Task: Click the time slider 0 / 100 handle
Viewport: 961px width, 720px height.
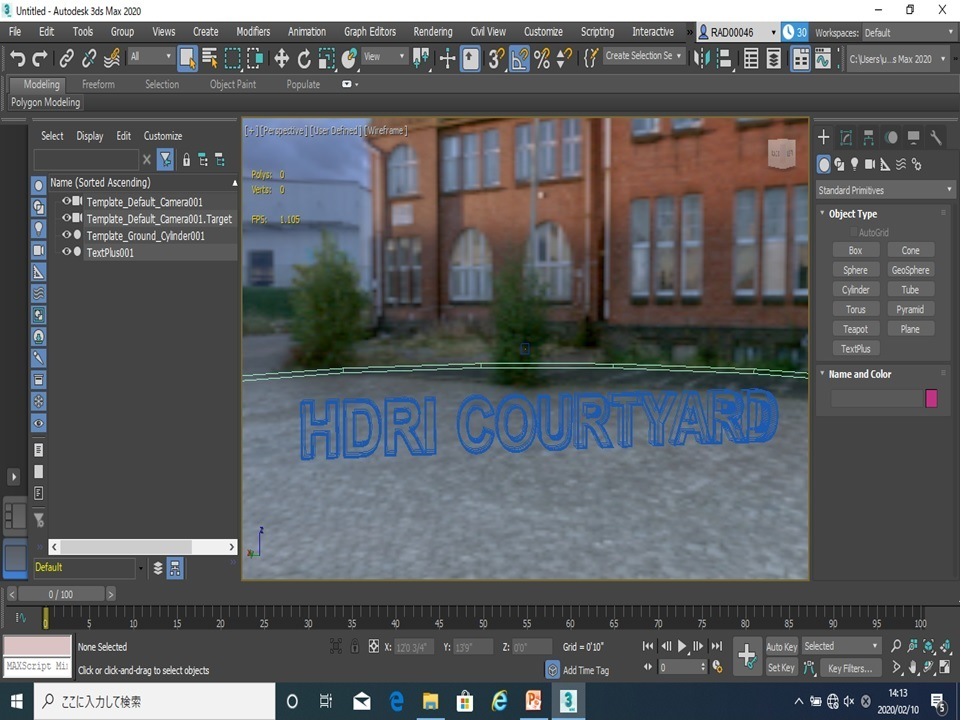Action: click(61, 594)
